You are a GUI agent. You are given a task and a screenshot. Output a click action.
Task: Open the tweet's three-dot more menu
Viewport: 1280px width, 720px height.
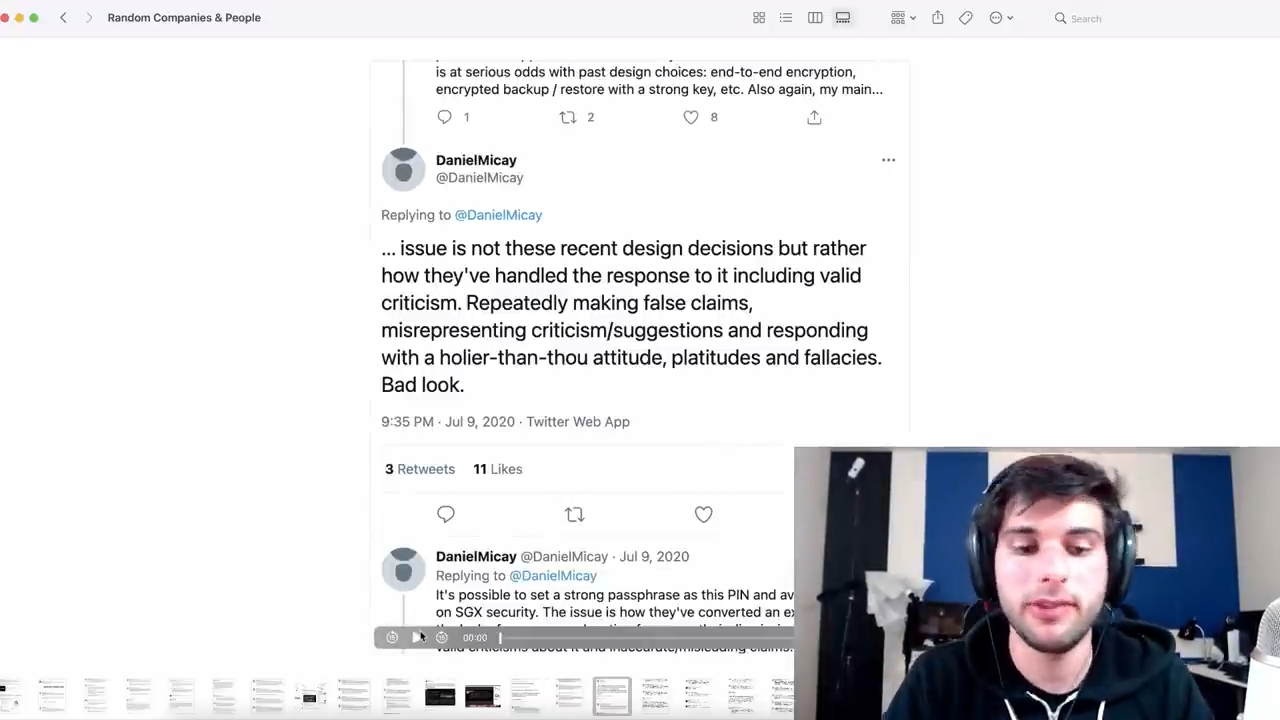click(888, 160)
